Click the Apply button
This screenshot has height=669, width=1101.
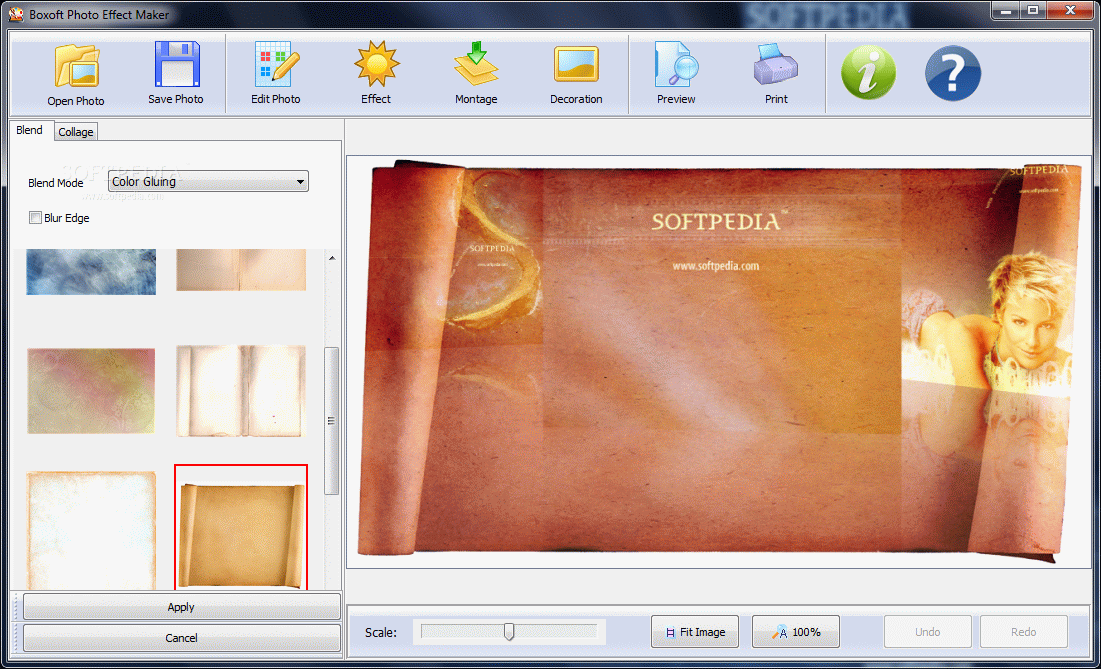tap(181, 607)
